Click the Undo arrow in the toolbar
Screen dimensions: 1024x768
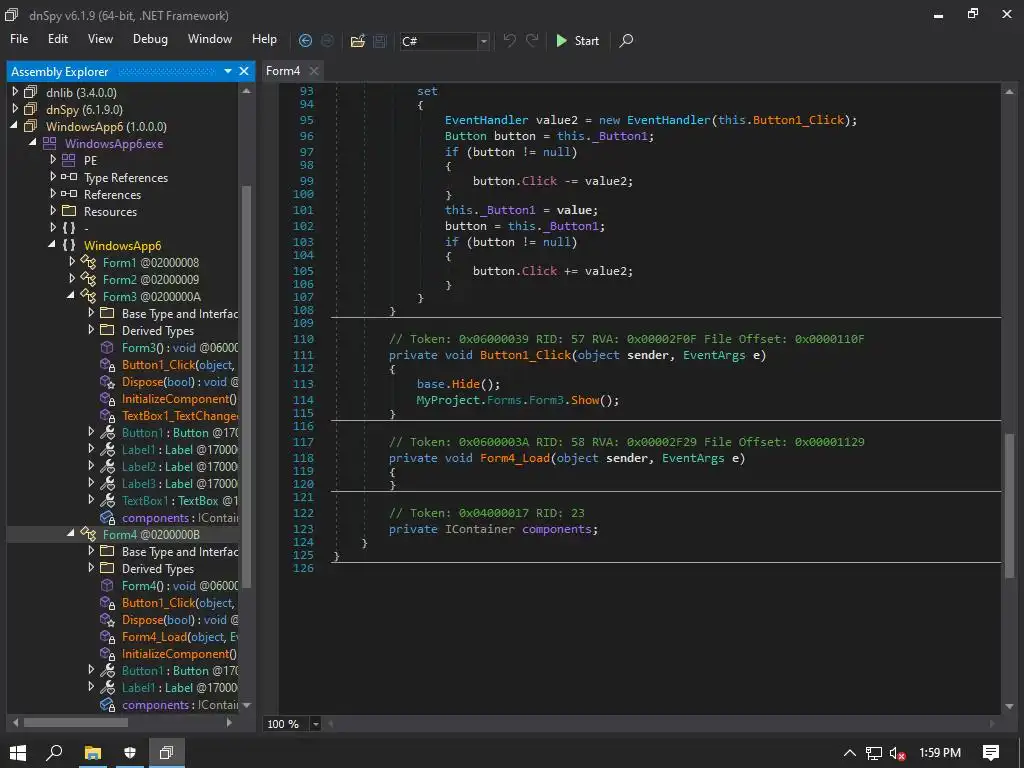[510, 41]
